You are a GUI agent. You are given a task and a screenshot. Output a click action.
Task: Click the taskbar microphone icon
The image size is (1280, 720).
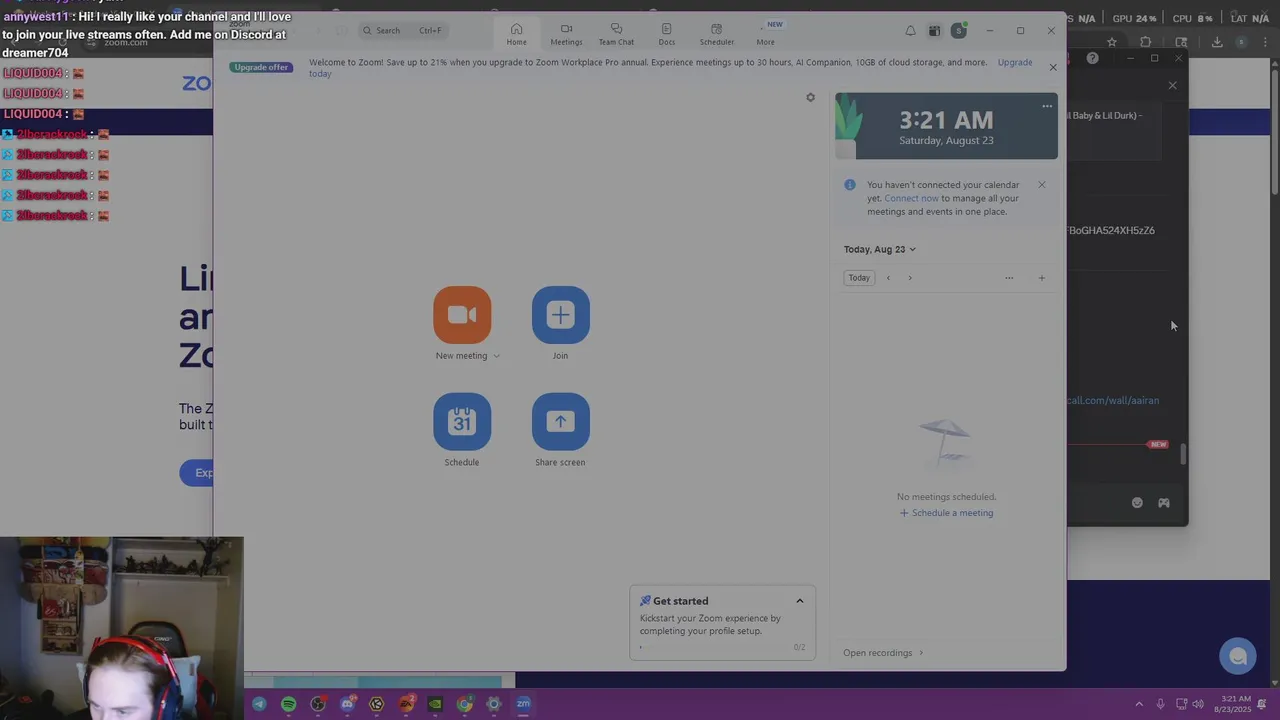click(x=1160, y=704)
